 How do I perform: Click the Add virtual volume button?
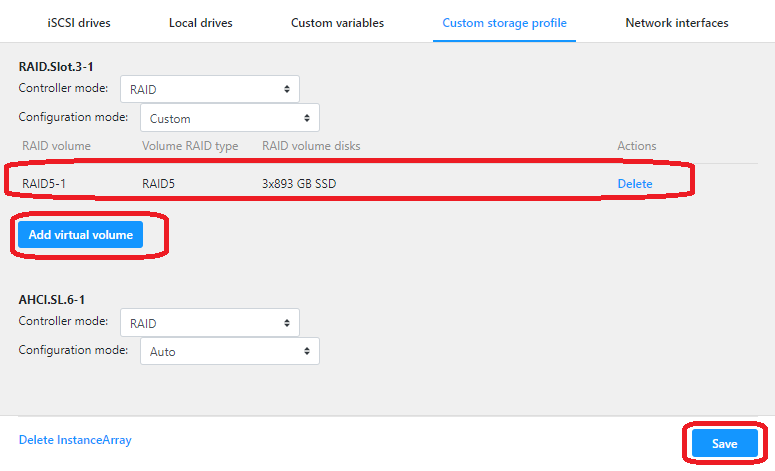coord(80,235)
